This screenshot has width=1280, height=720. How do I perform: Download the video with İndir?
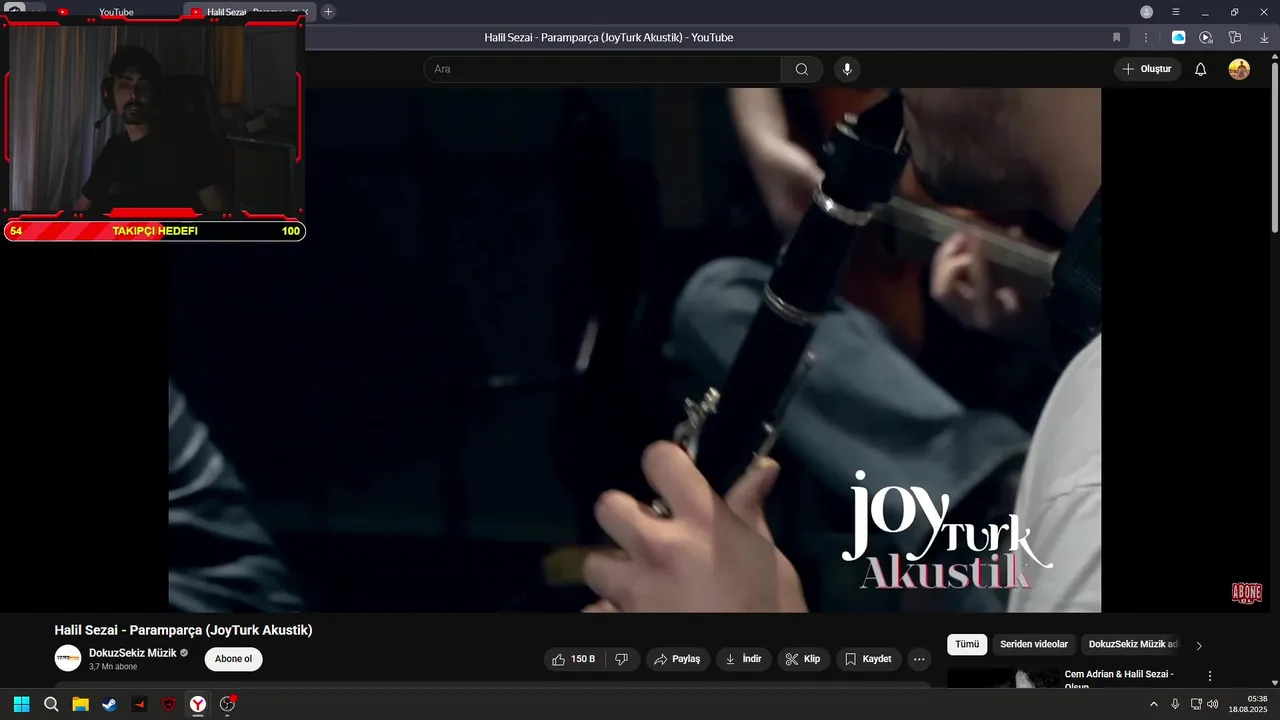click(x=743, y=659)
